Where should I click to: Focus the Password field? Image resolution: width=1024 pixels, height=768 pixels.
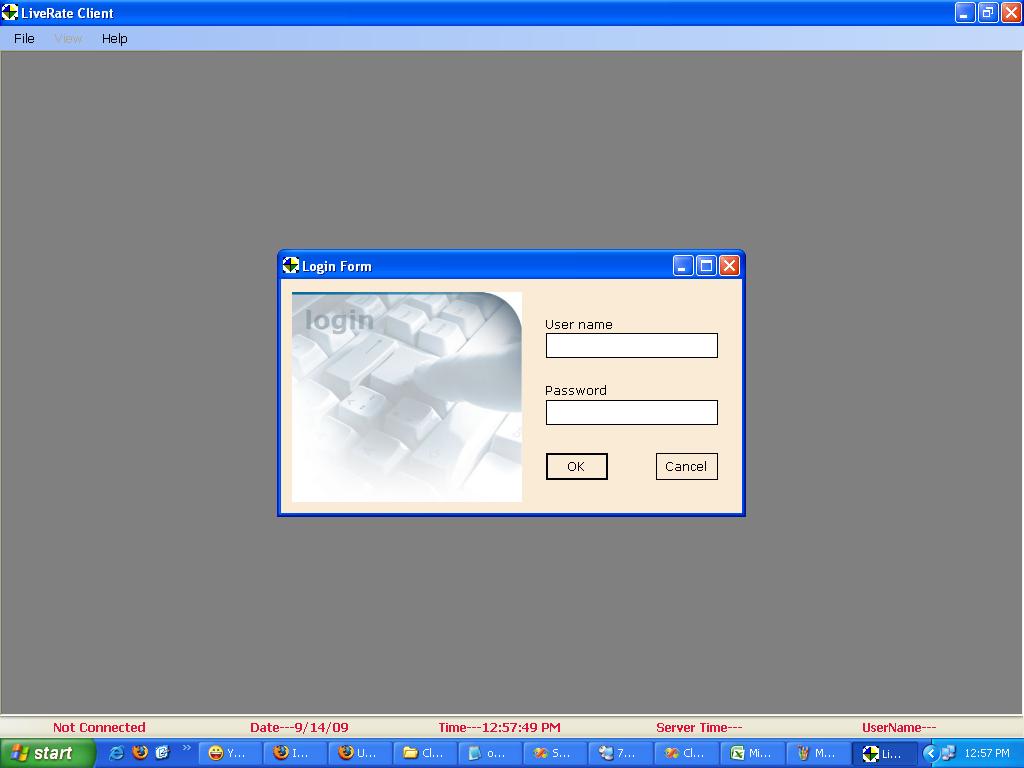click(x=632, y=412)
